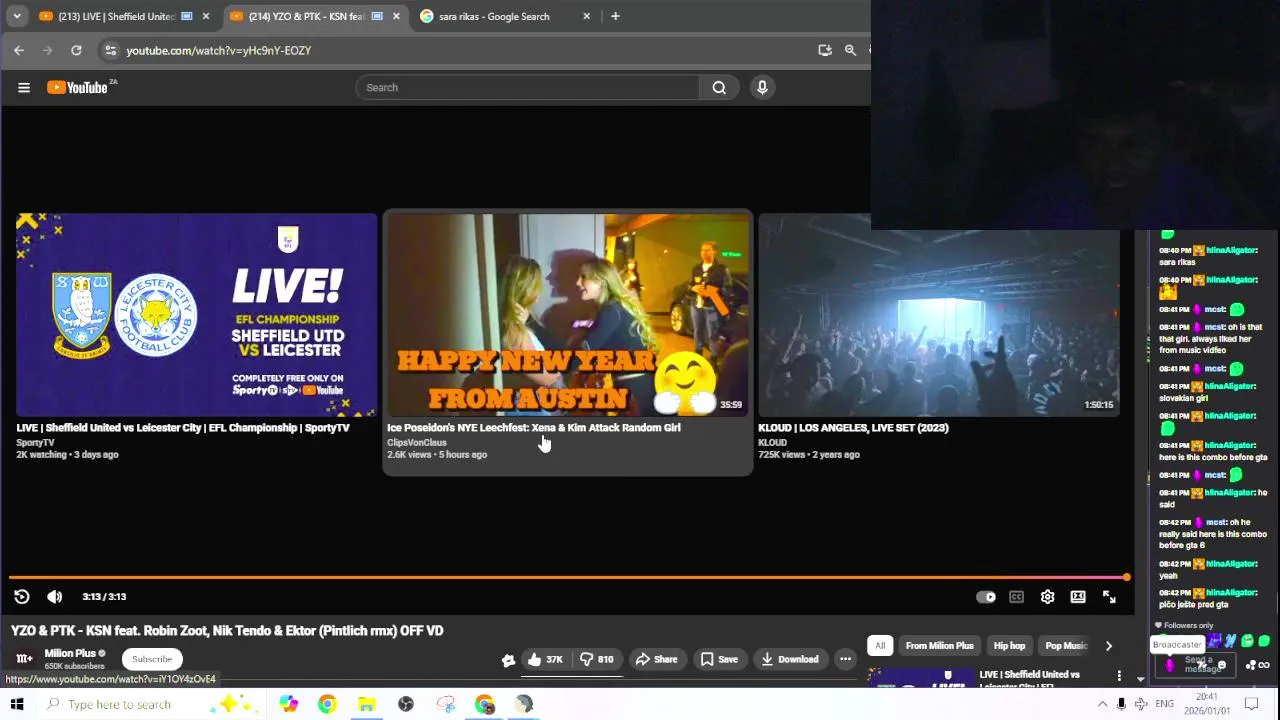Click the taskbar search box

[x=150, y=704]
